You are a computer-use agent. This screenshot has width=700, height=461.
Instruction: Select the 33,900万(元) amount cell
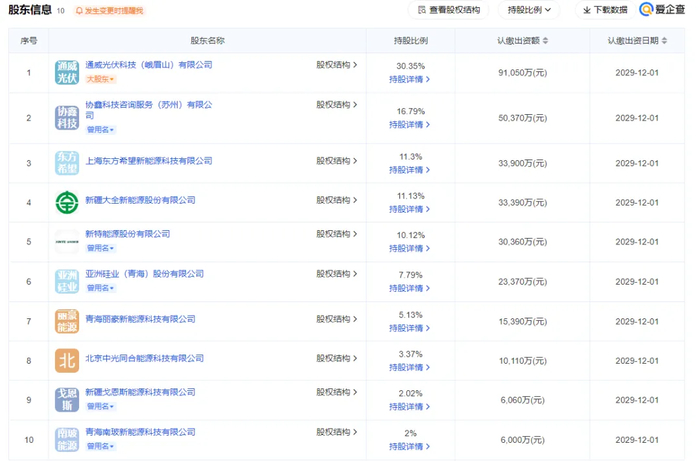tap(523, 163)
